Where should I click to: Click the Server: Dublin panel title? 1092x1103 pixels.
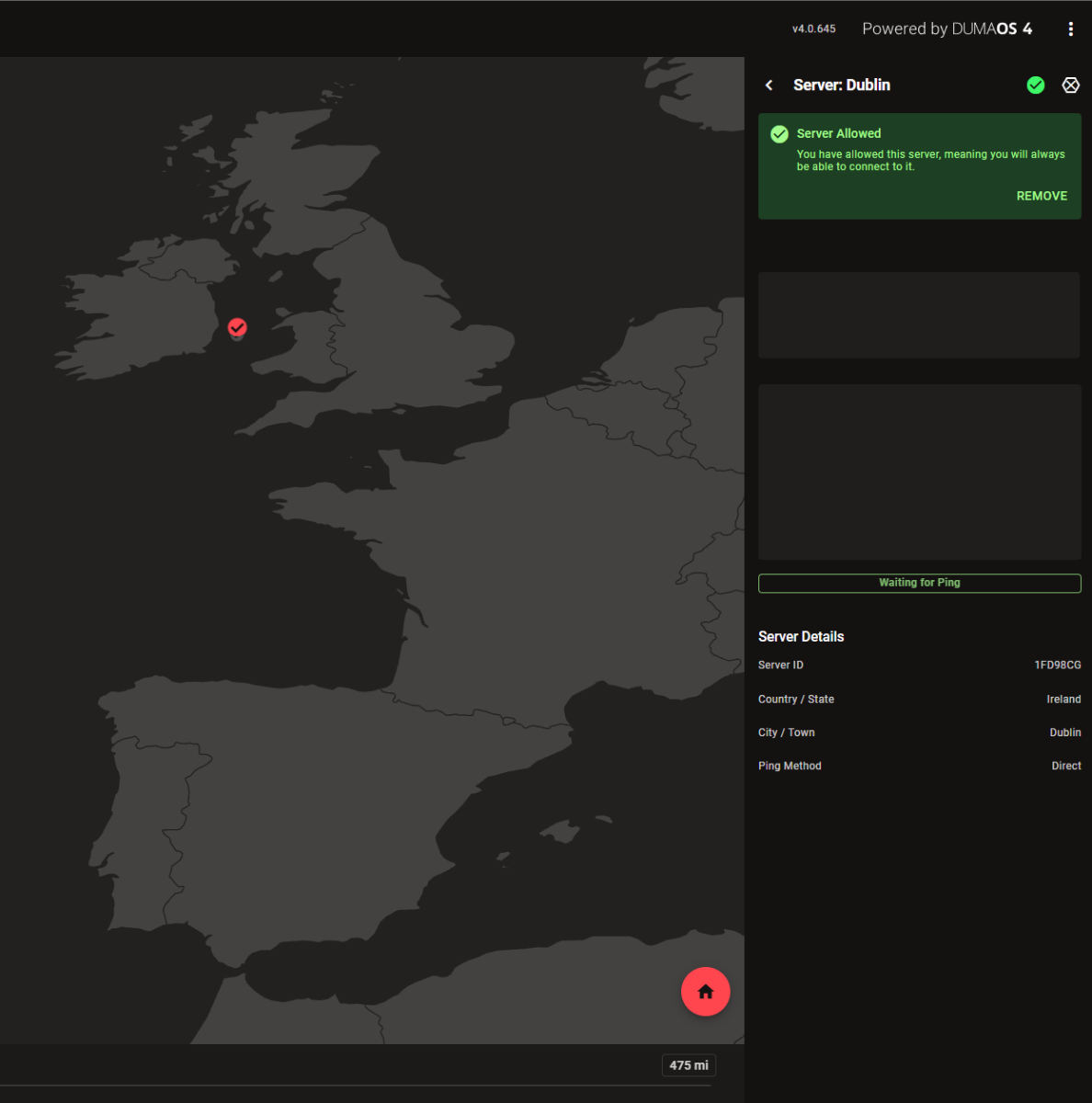841,85
